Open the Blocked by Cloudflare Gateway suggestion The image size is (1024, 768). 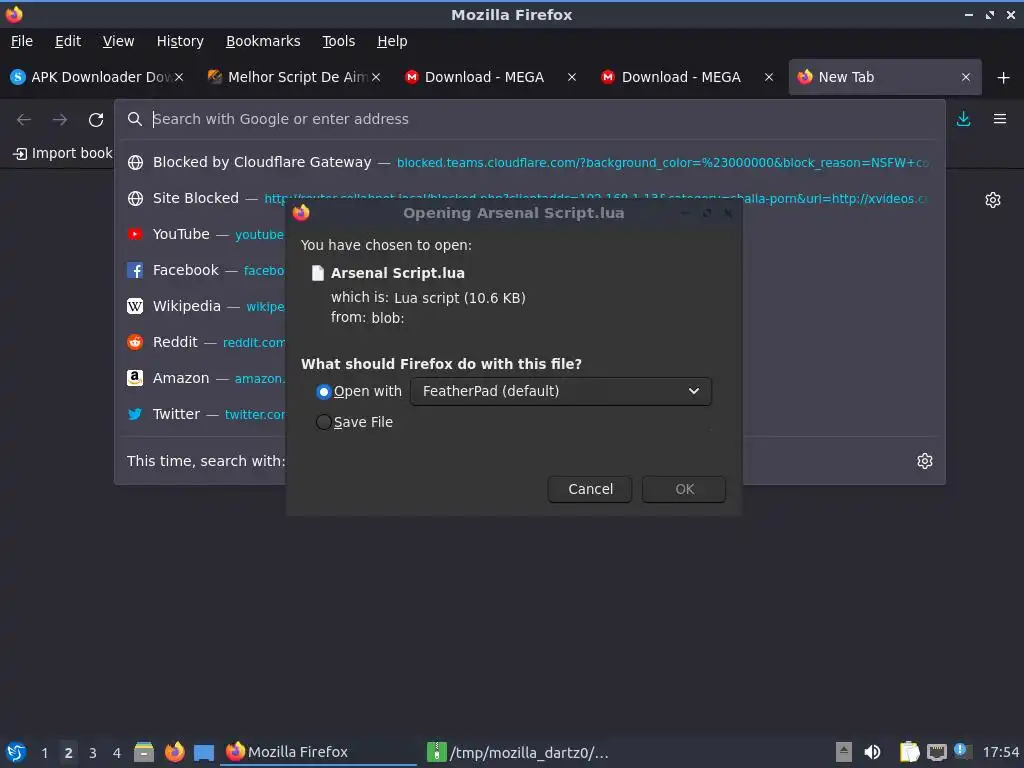pyautogui.click(x=530, y=162)
